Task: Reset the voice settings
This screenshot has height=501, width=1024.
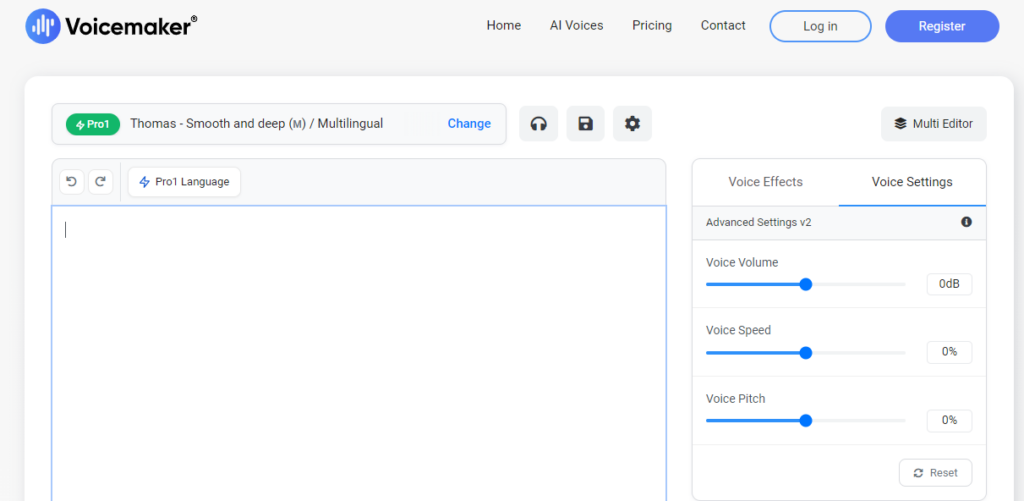Action: 935,473
